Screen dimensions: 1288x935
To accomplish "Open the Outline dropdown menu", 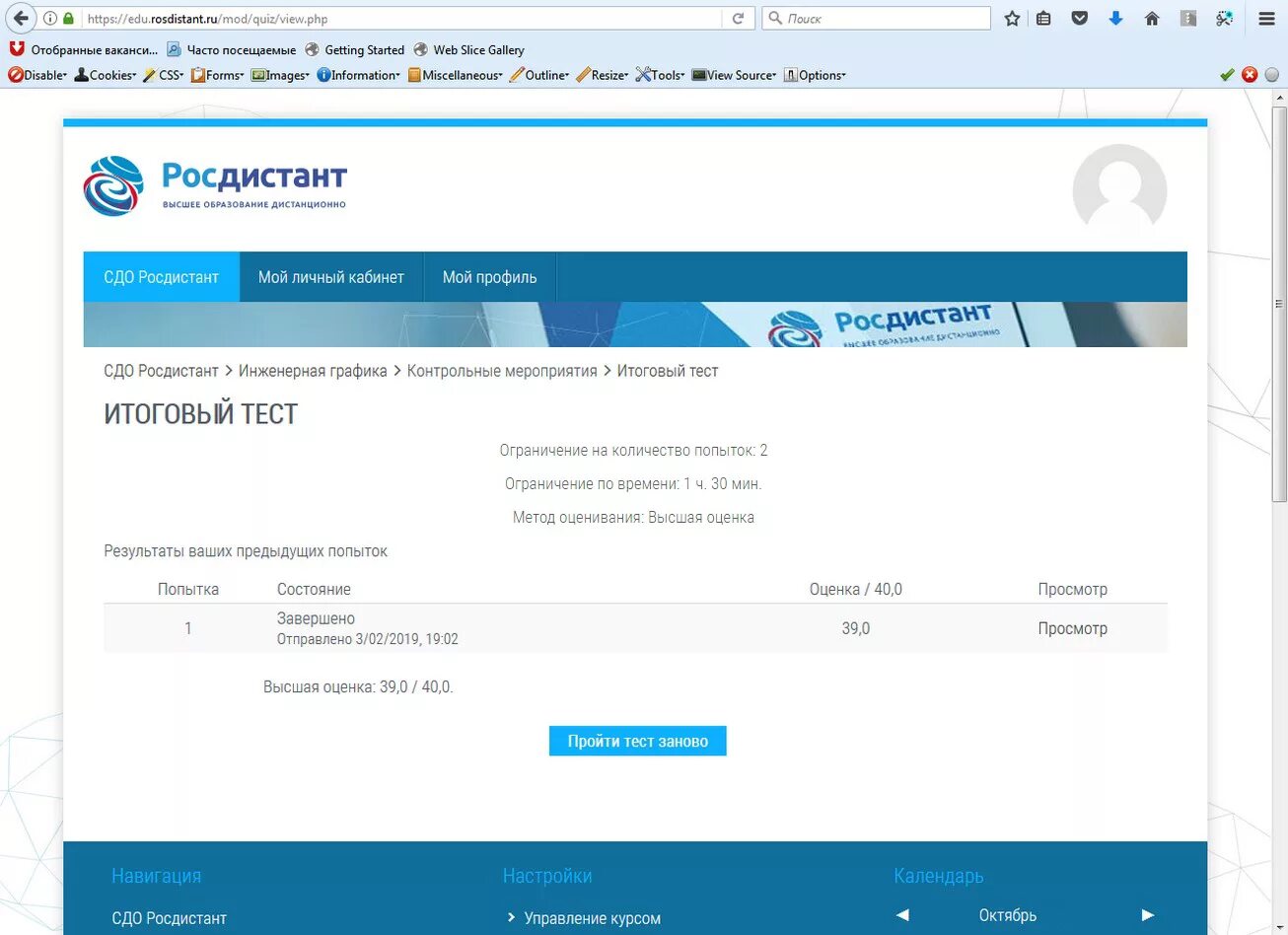I will (x=539, y=75).
